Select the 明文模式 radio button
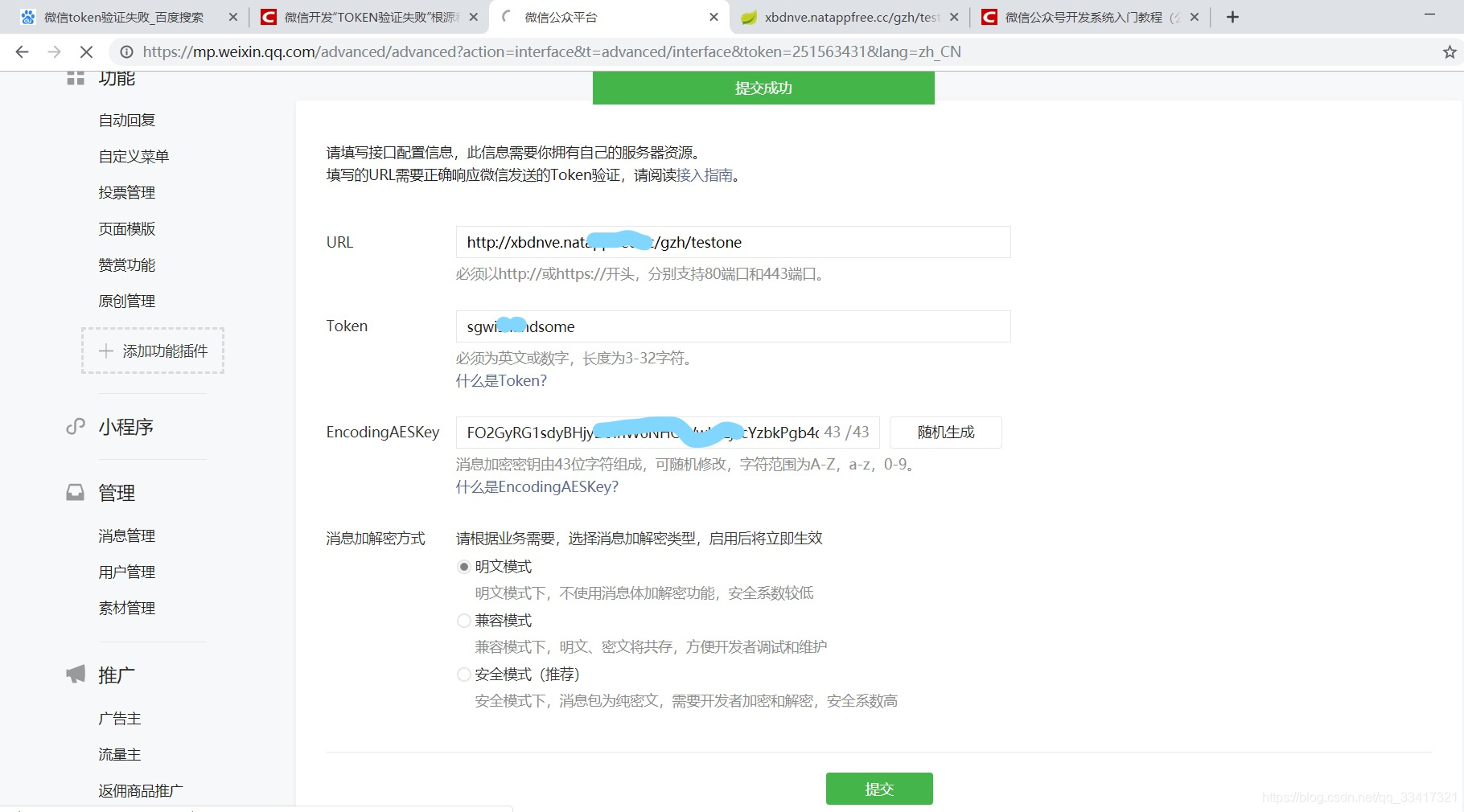 coord(464,567)
